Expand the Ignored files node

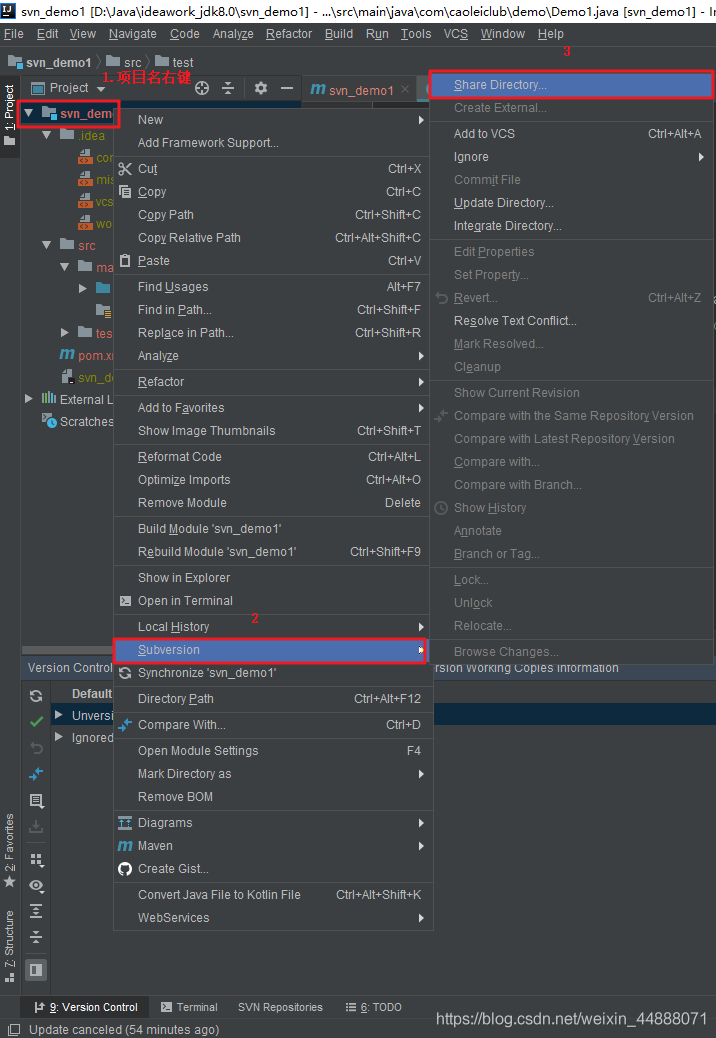point(59,737)
